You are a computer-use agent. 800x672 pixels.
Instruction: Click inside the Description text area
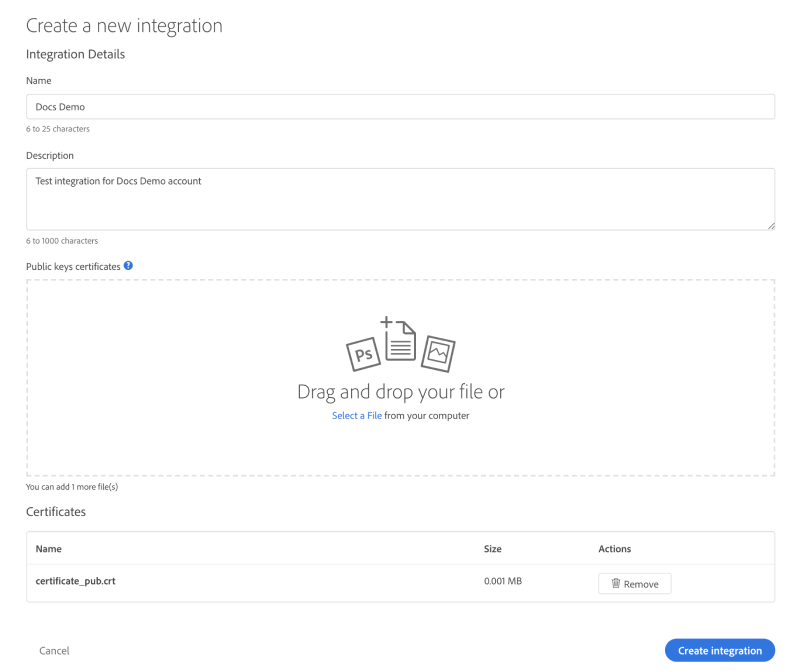point(400,198)
